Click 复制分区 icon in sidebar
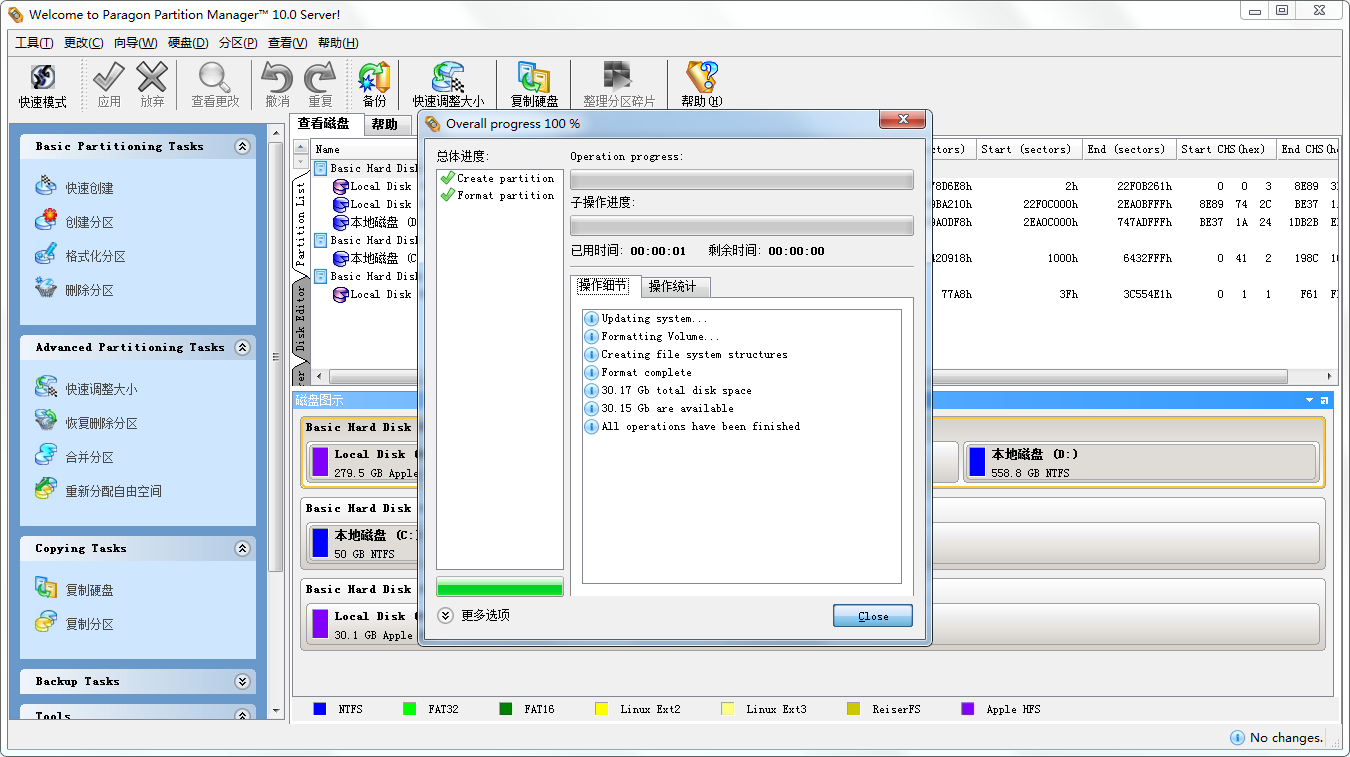The height and width of the screenshot is (757, 1350). click(x=46, y=623)
